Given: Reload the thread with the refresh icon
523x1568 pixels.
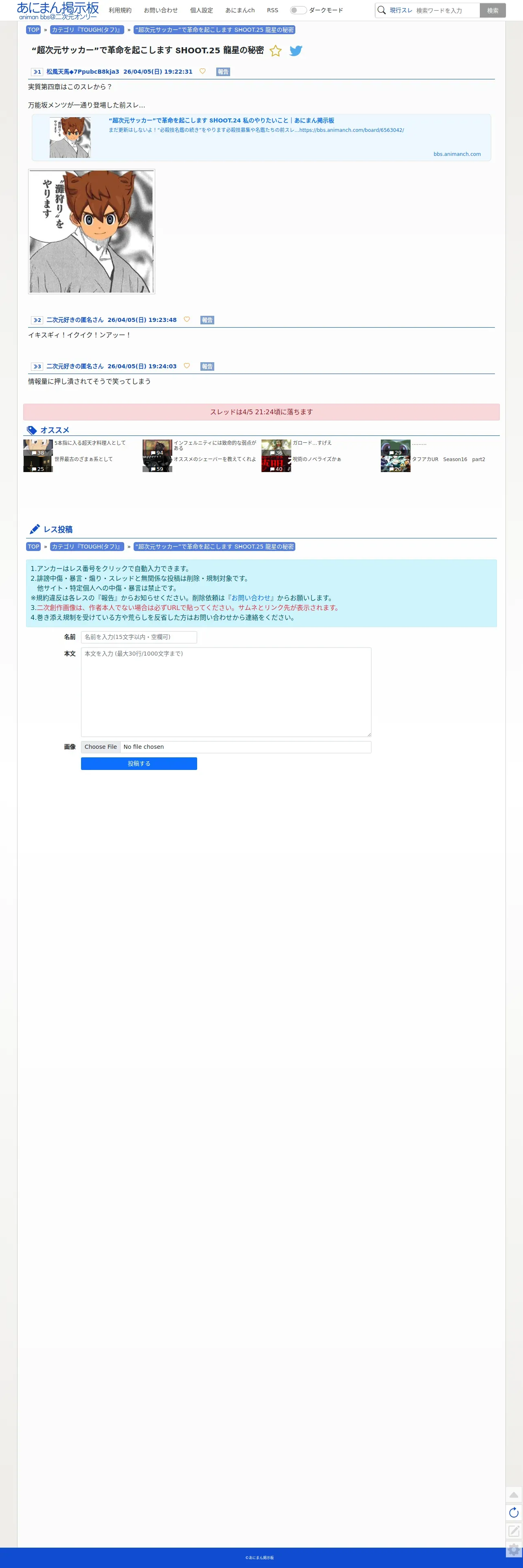Looking at the screenshot, I should pyautogui.click(x=514, y=1513).
